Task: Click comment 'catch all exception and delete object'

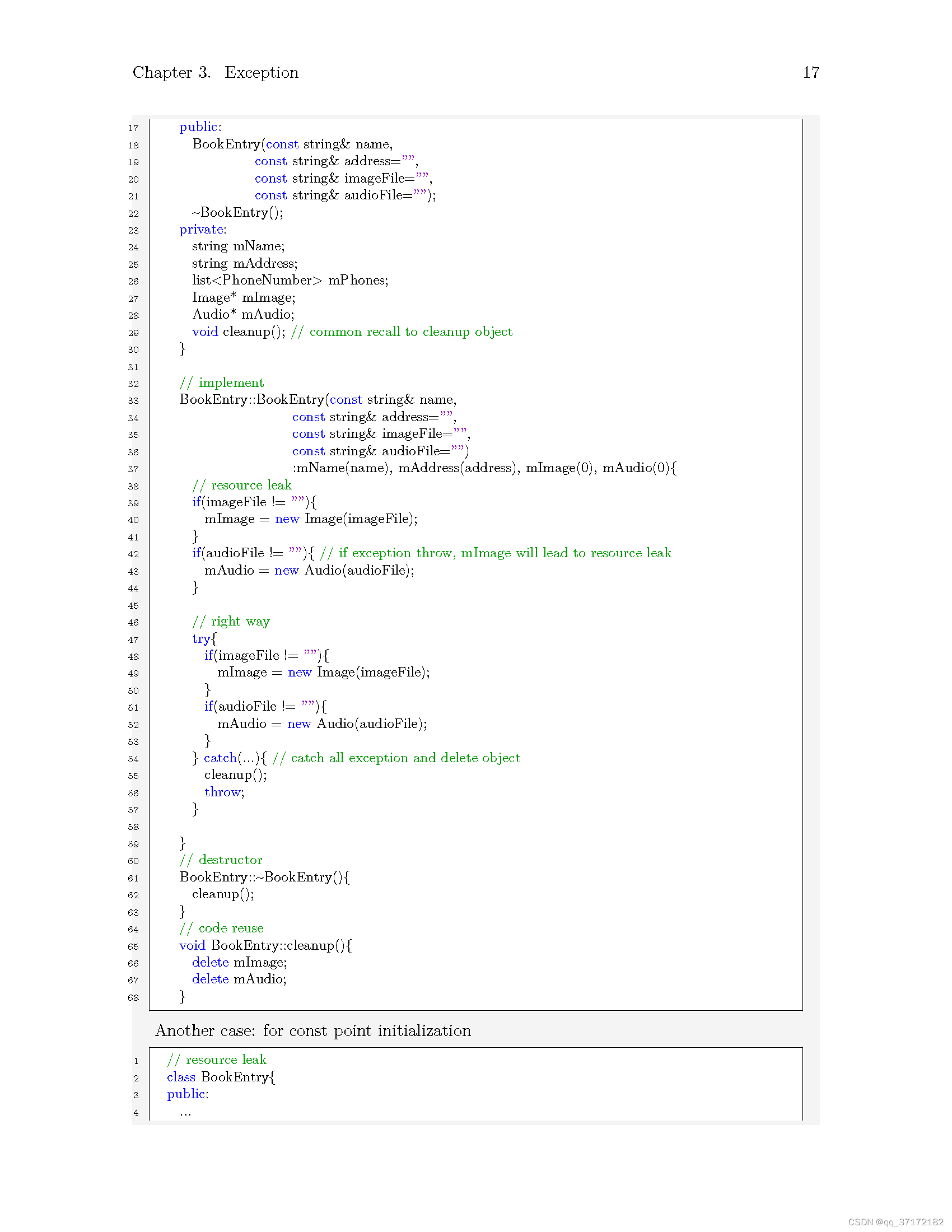Action: tap(405, 758)
